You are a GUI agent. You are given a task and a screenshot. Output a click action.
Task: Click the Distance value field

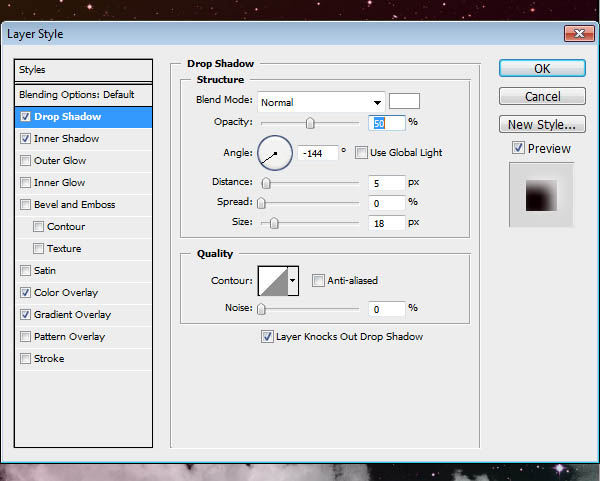click(x=386, y=183)
